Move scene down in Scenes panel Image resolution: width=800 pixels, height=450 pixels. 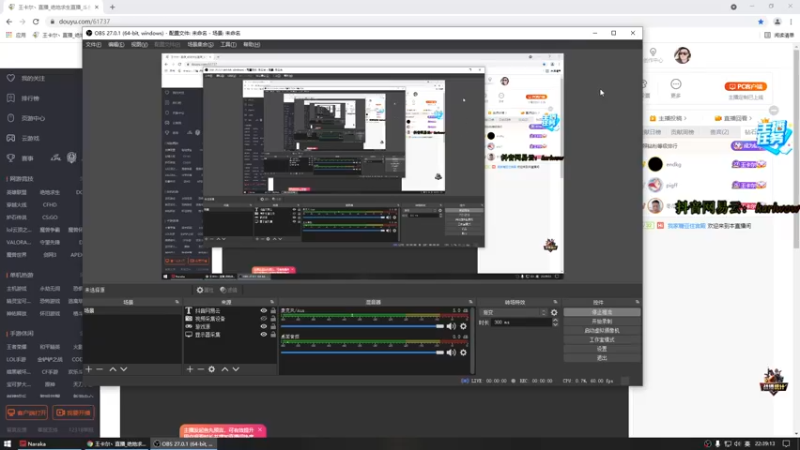[x=123, y=369]
